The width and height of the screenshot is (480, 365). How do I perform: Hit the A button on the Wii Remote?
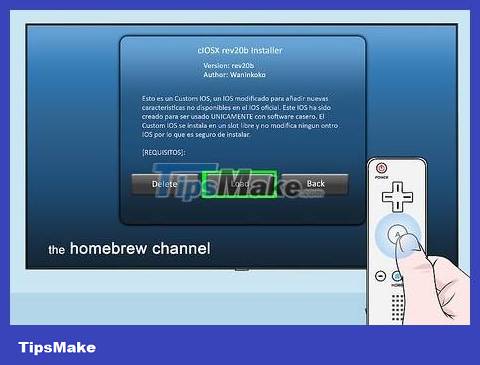[x=397, y=234]
